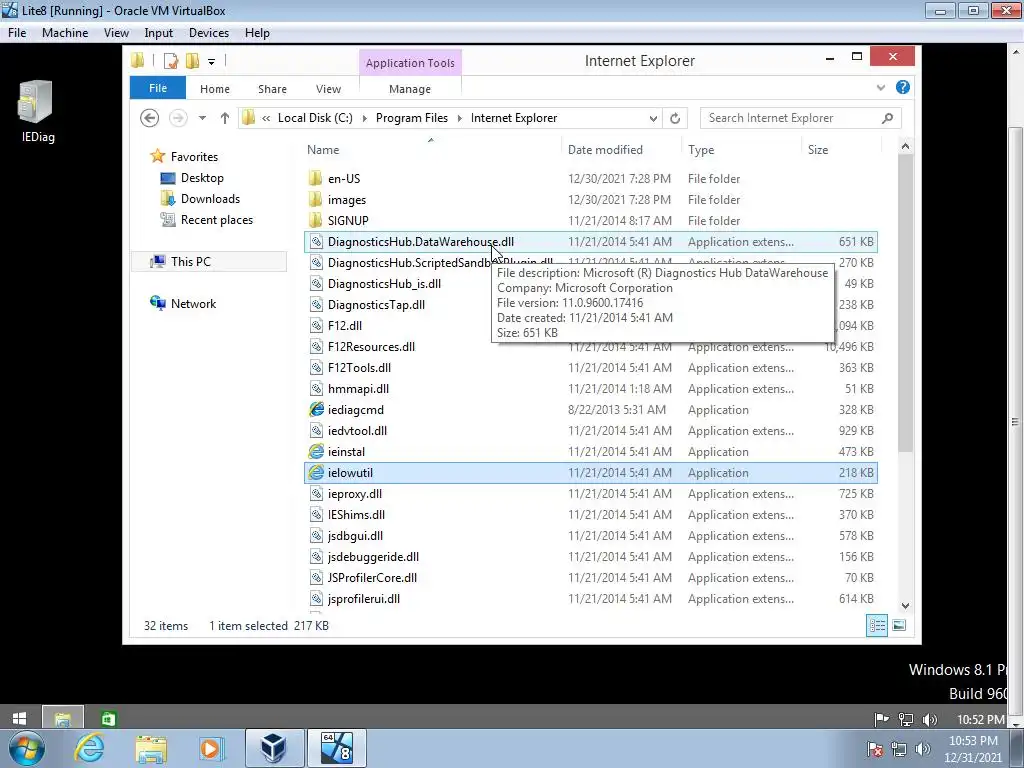Screen dimensions: 1024x768
Task: Select the iediagcmd application icon
Action: pyautogui.click(x=316, y=409)
